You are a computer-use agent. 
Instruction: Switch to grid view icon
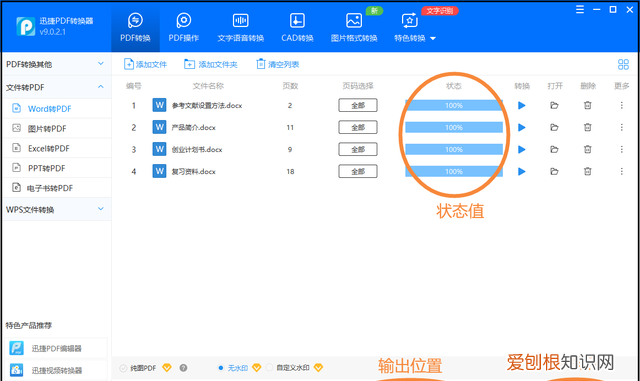point(623,64)
